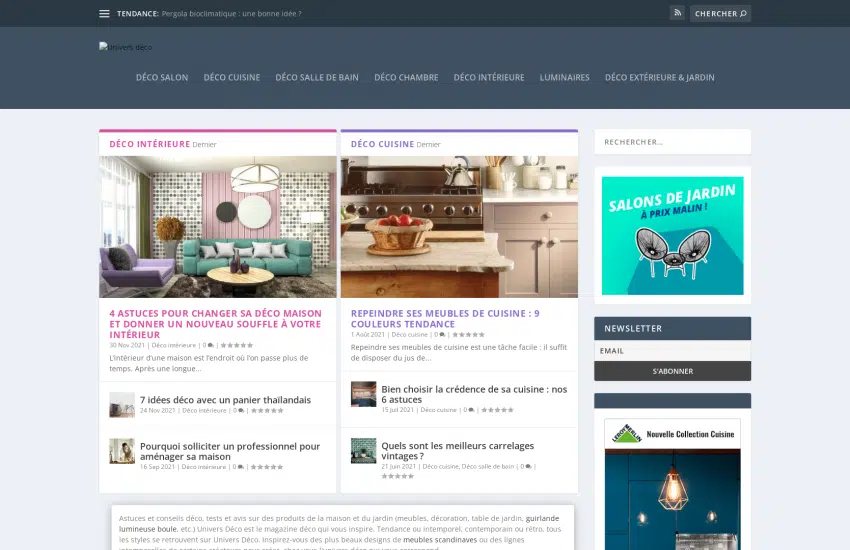Viewport: 850px width, 550px height.
Task: Go to Déco Salle de Bain
Action: 317,77
